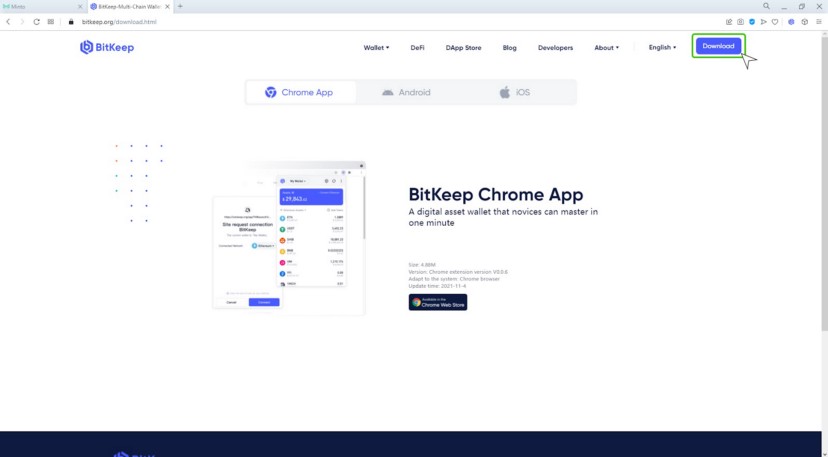Click the browser forward arrow
Viewport: 828px width, 457px height.
coord(22,22)
